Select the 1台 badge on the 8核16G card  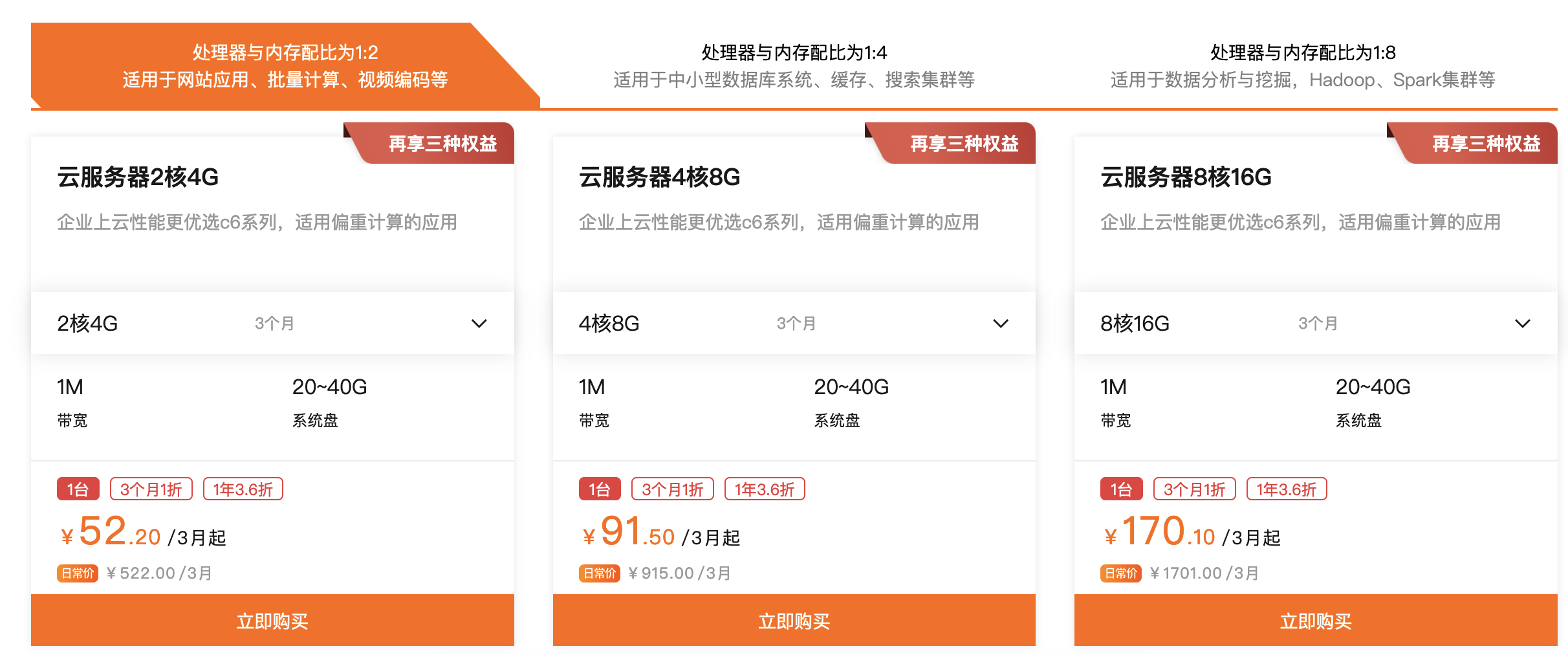1121,489
